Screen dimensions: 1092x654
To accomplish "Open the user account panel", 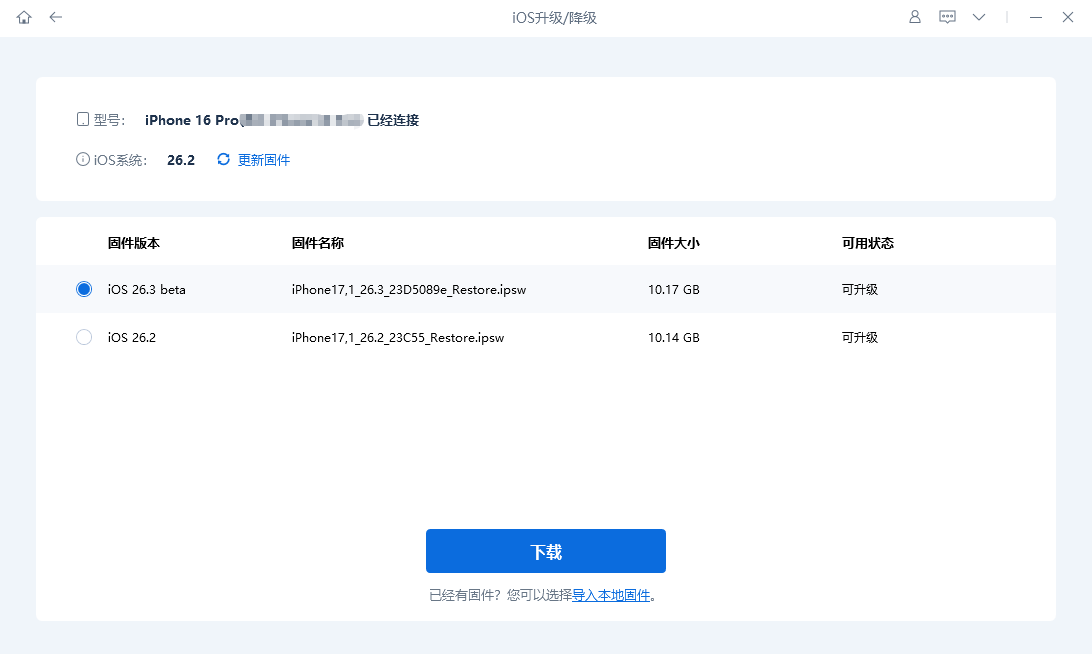I will 914,17.
